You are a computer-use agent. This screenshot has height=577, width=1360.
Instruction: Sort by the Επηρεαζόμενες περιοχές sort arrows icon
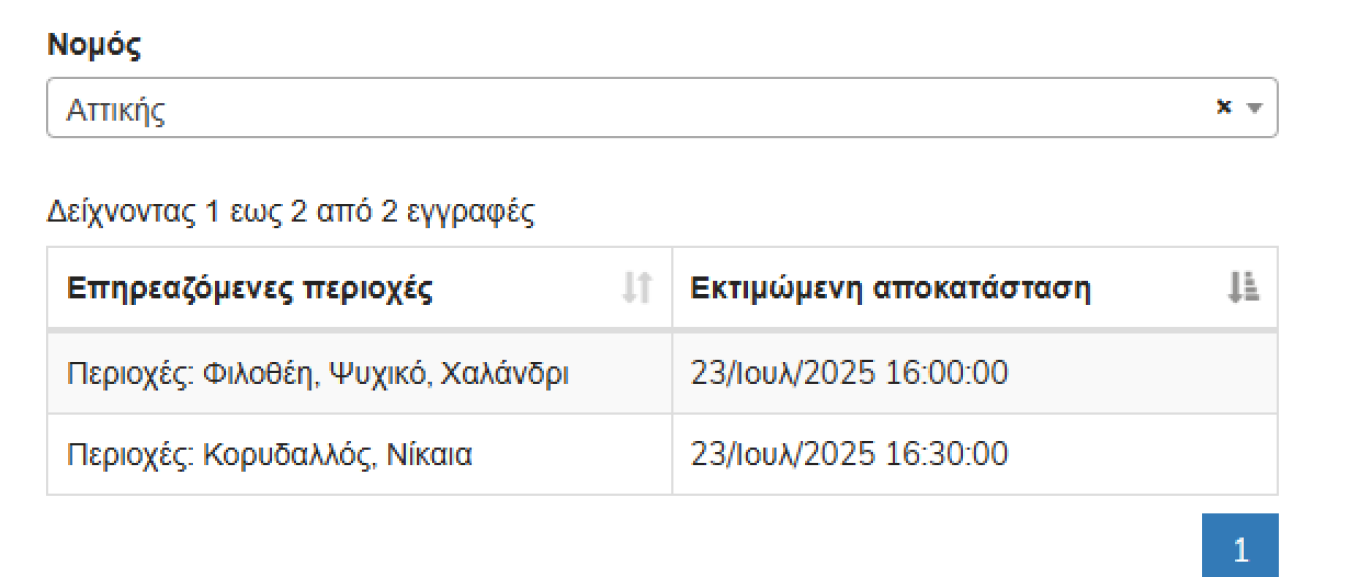[x=637, y=288]
